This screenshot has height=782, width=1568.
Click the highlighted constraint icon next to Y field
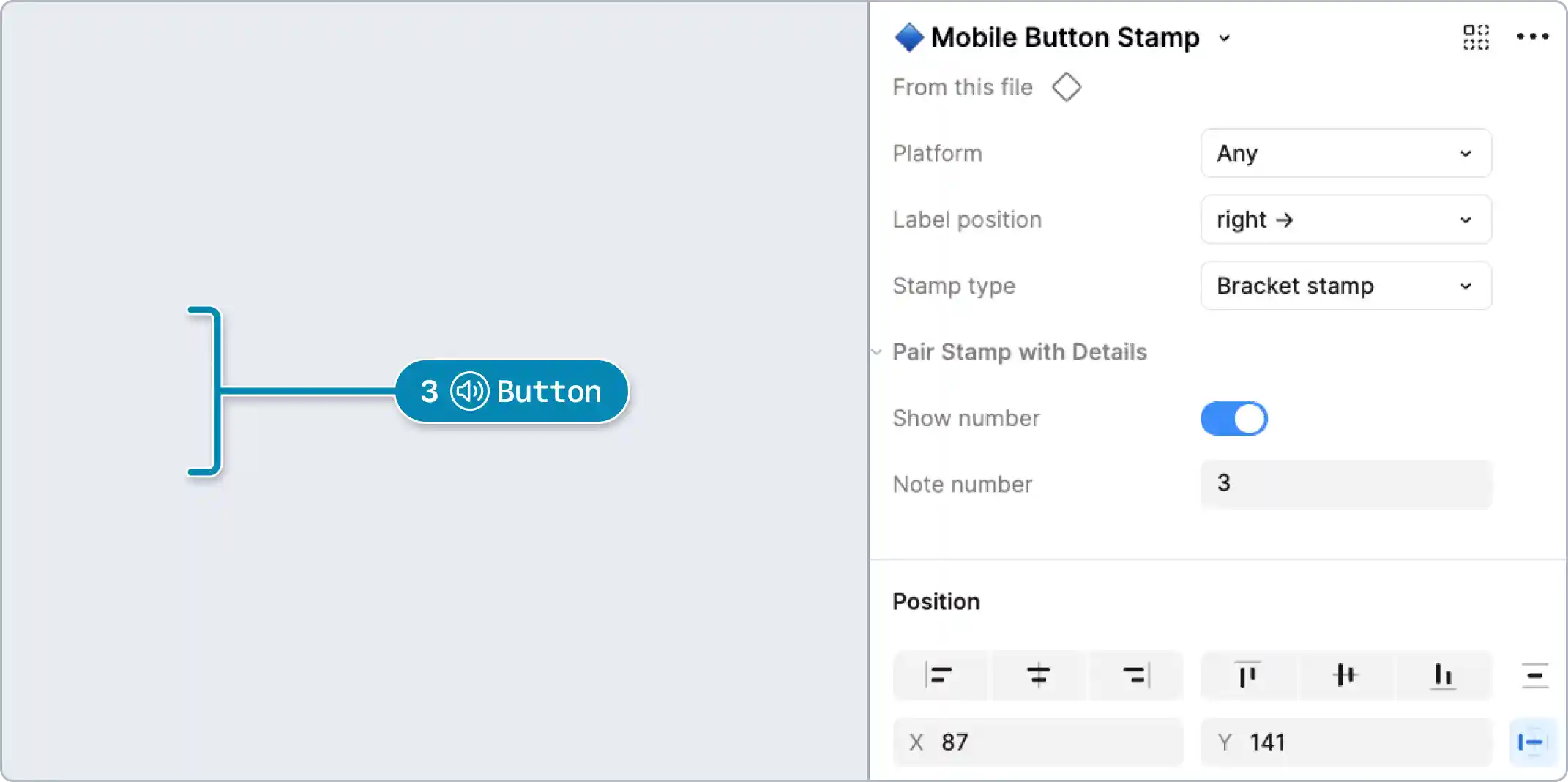[x=1534, y=742]
